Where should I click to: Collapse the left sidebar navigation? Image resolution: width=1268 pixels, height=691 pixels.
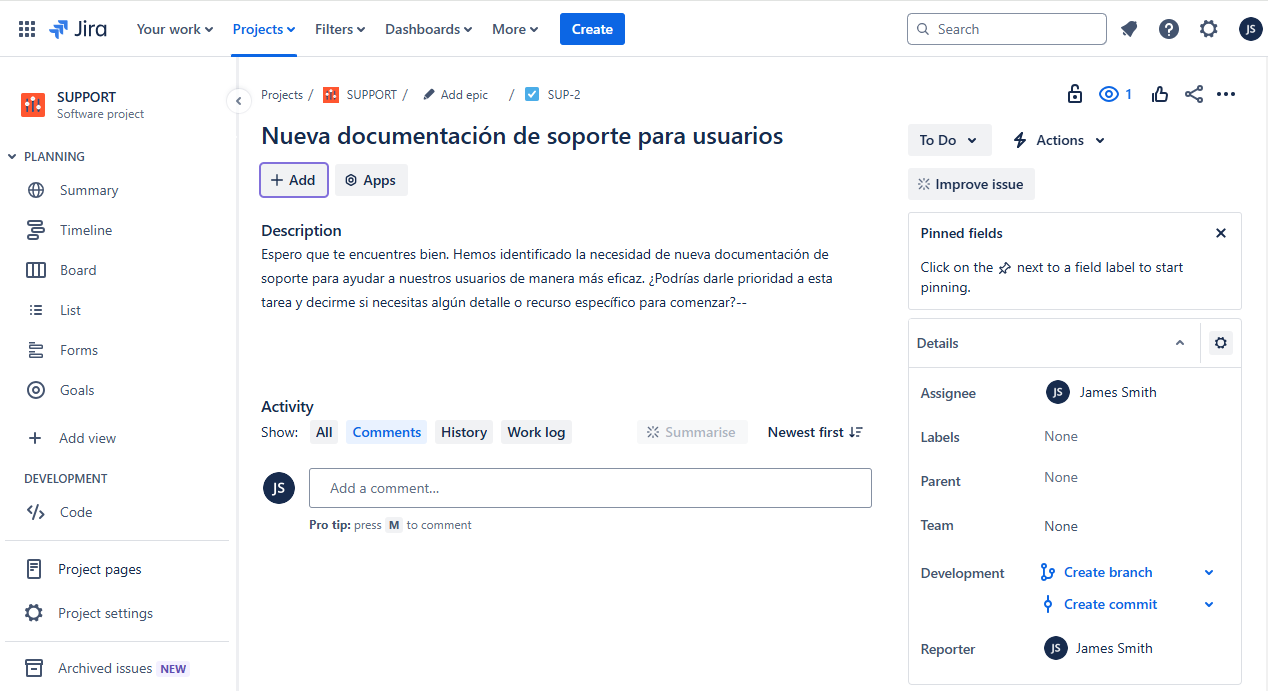click(238, 100)
